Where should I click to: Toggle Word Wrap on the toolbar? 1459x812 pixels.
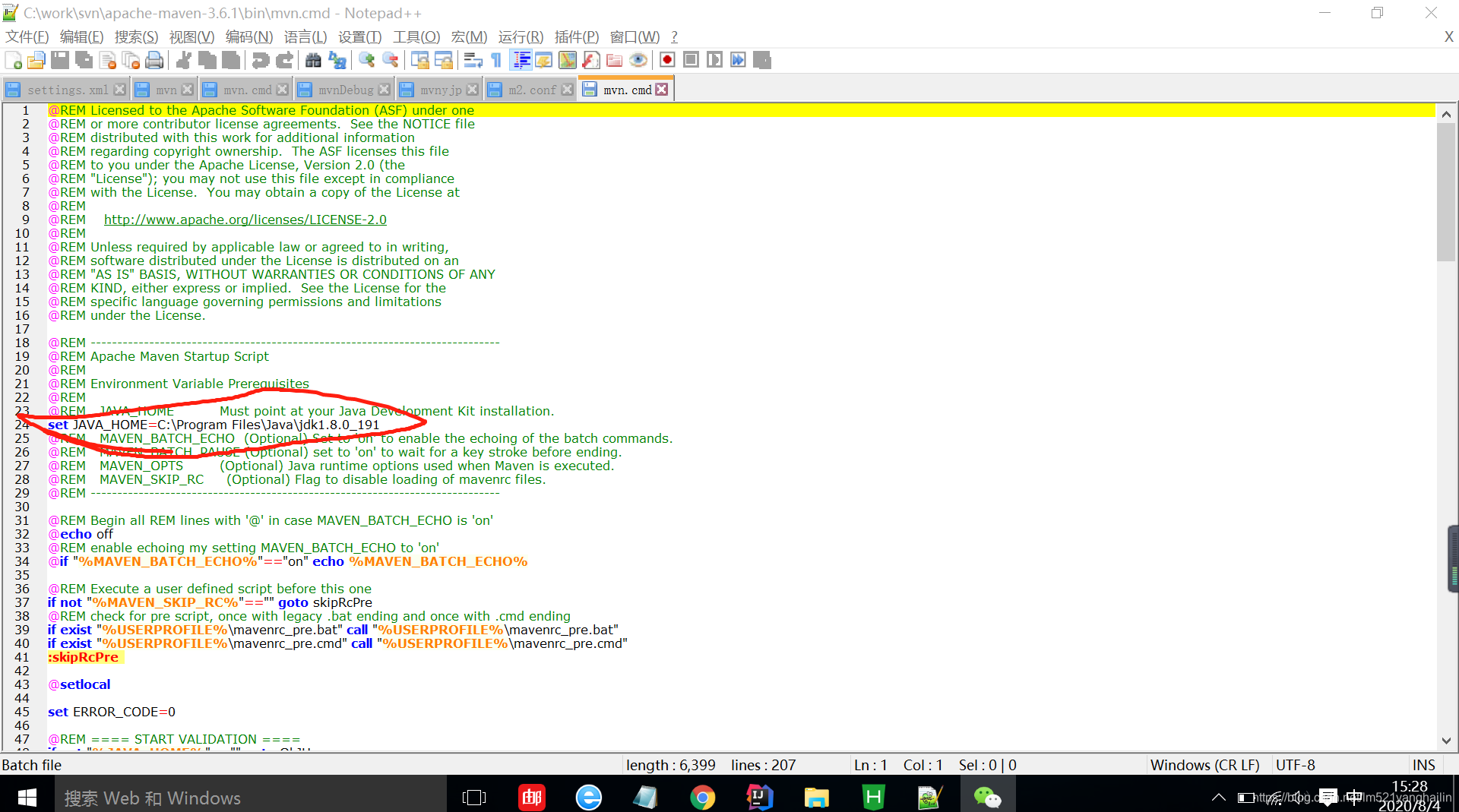coord(473,60)
